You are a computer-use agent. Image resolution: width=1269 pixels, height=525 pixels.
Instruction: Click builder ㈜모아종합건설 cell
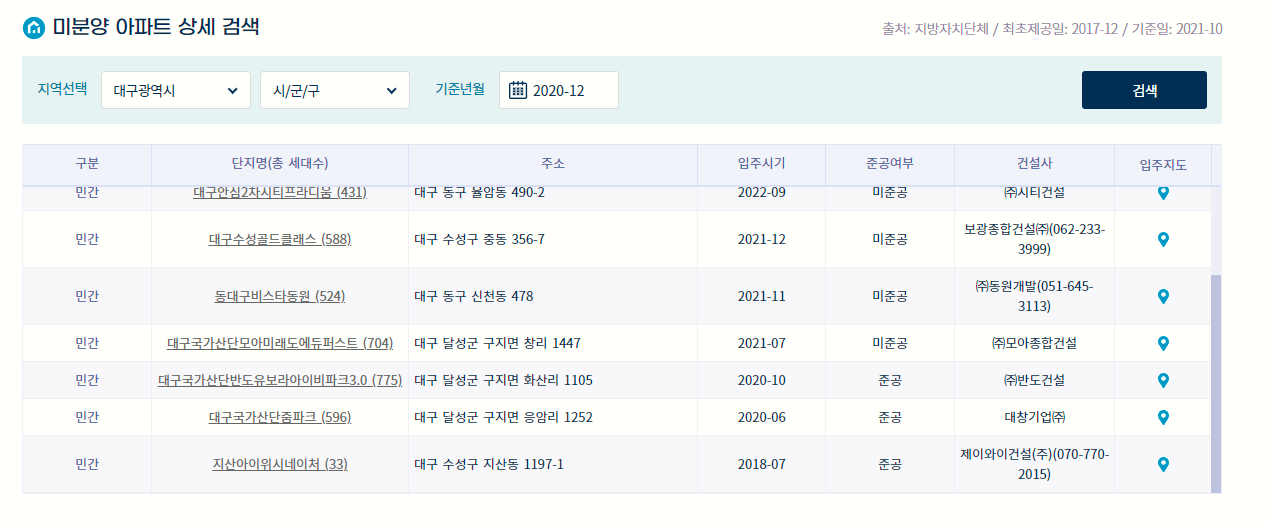pos(1034,343)
